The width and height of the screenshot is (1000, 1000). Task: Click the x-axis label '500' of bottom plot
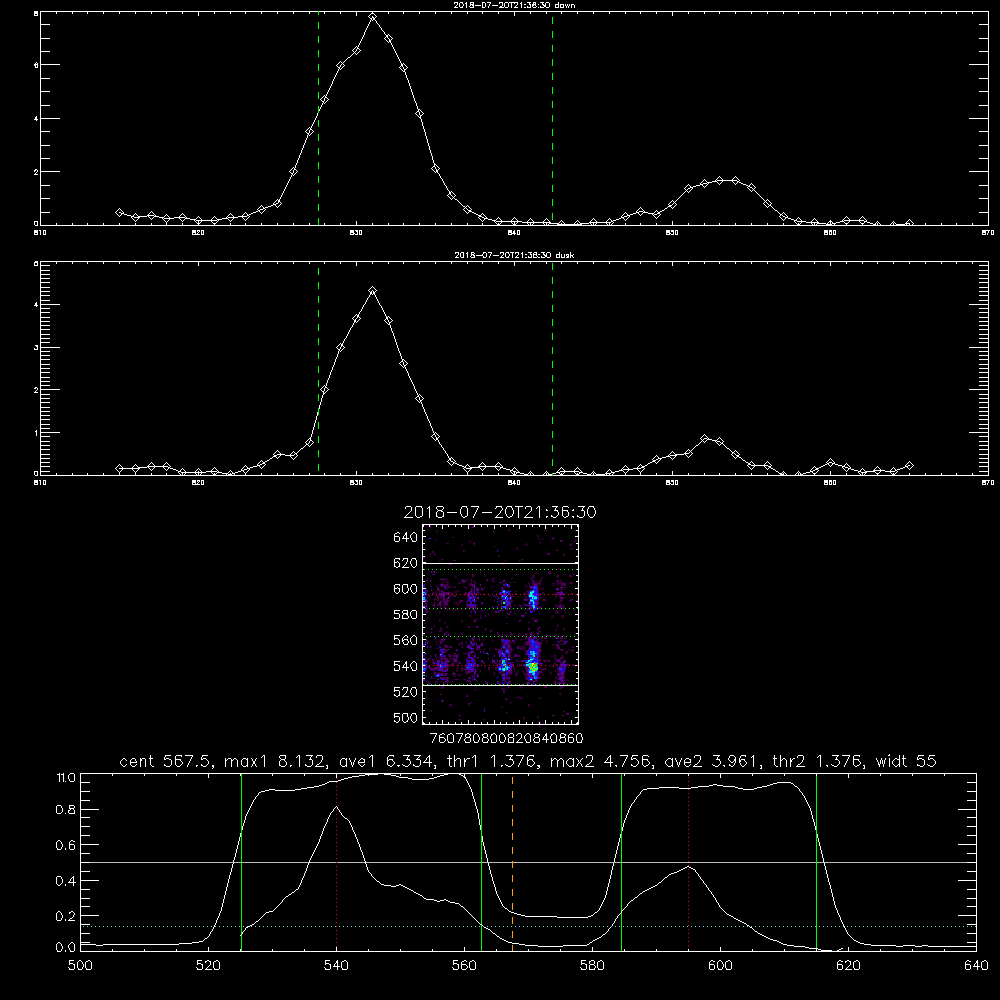click(80, 966)
